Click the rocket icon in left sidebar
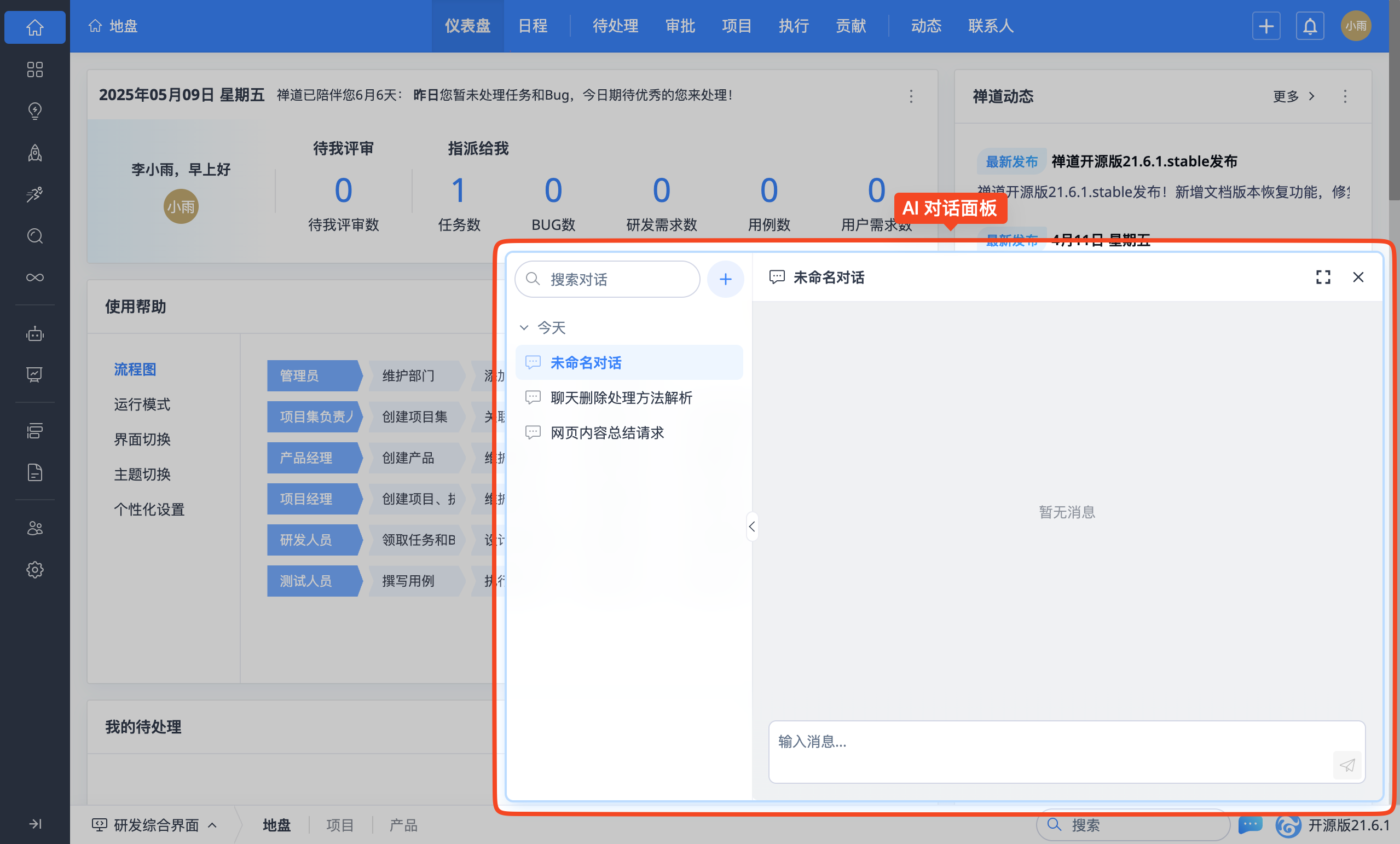Screen dimensions: 1400x844 (x=34, y=153)
